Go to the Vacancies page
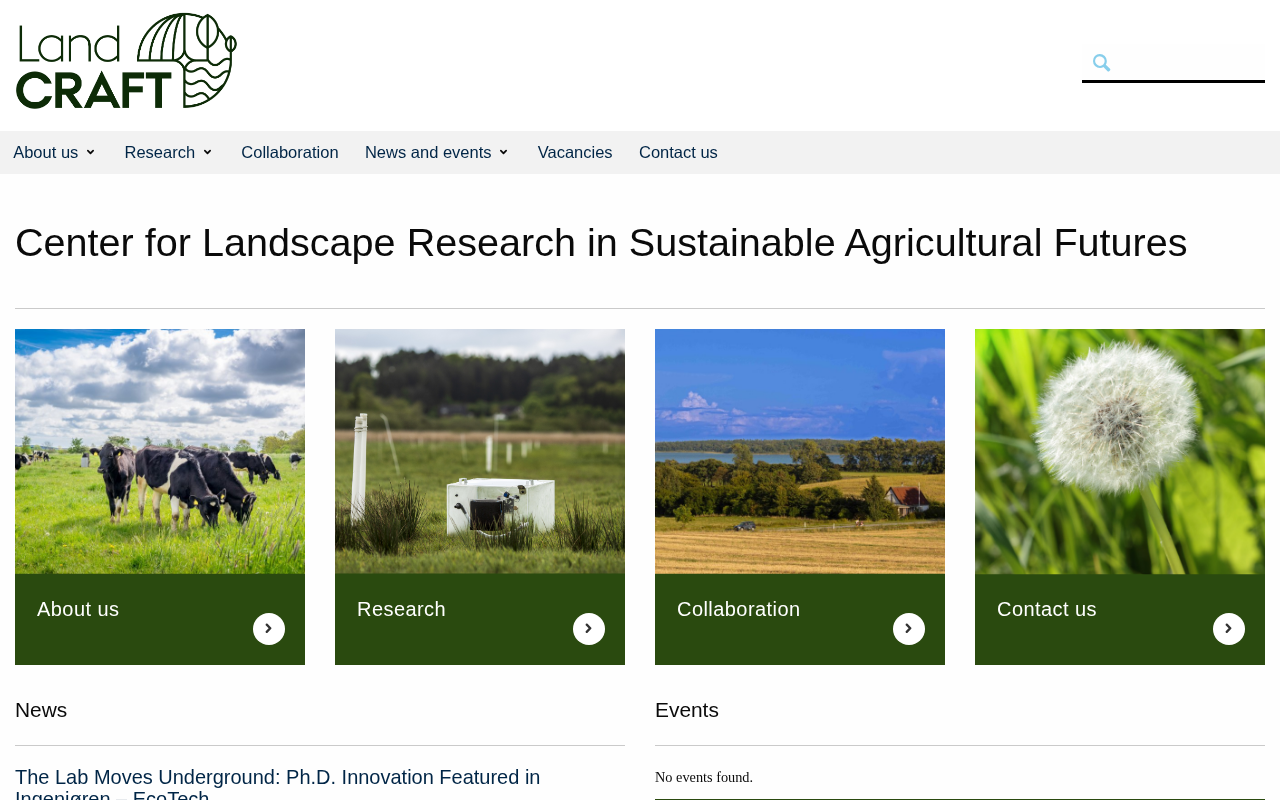 tap(575, 152)
